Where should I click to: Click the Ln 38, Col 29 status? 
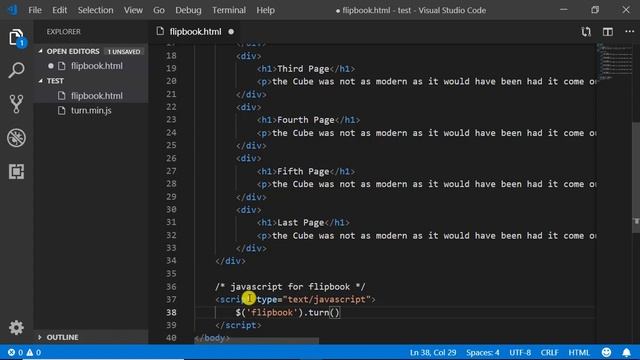click(x=433, y=352)
